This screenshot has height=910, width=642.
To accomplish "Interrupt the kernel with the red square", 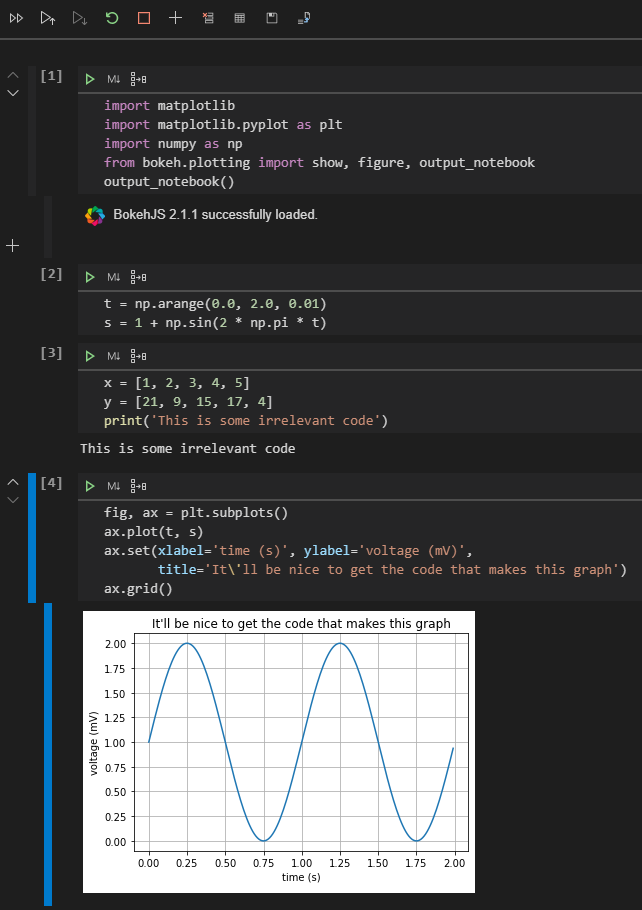I will click(x=144, y=18).
